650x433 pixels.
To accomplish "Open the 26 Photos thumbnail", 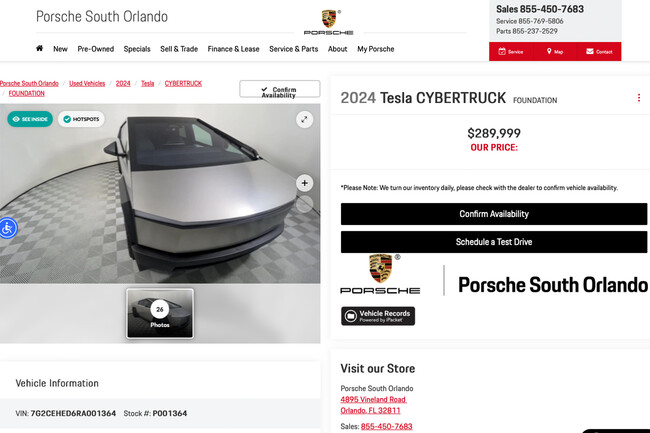I will click(160, 313).
